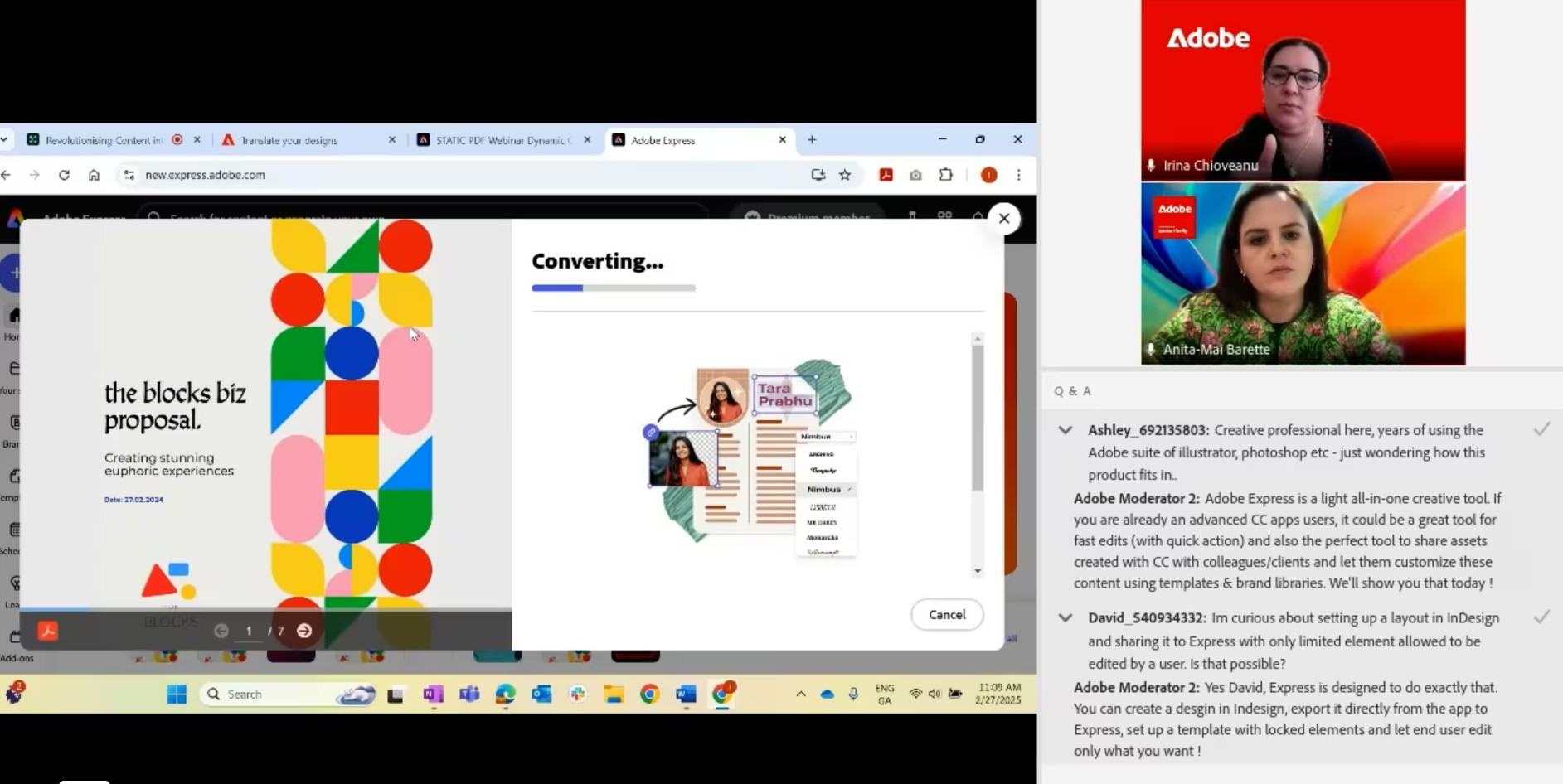1563x784 pixels.
Task: Click the browser forward arrow
Action: tap(34, 175)
